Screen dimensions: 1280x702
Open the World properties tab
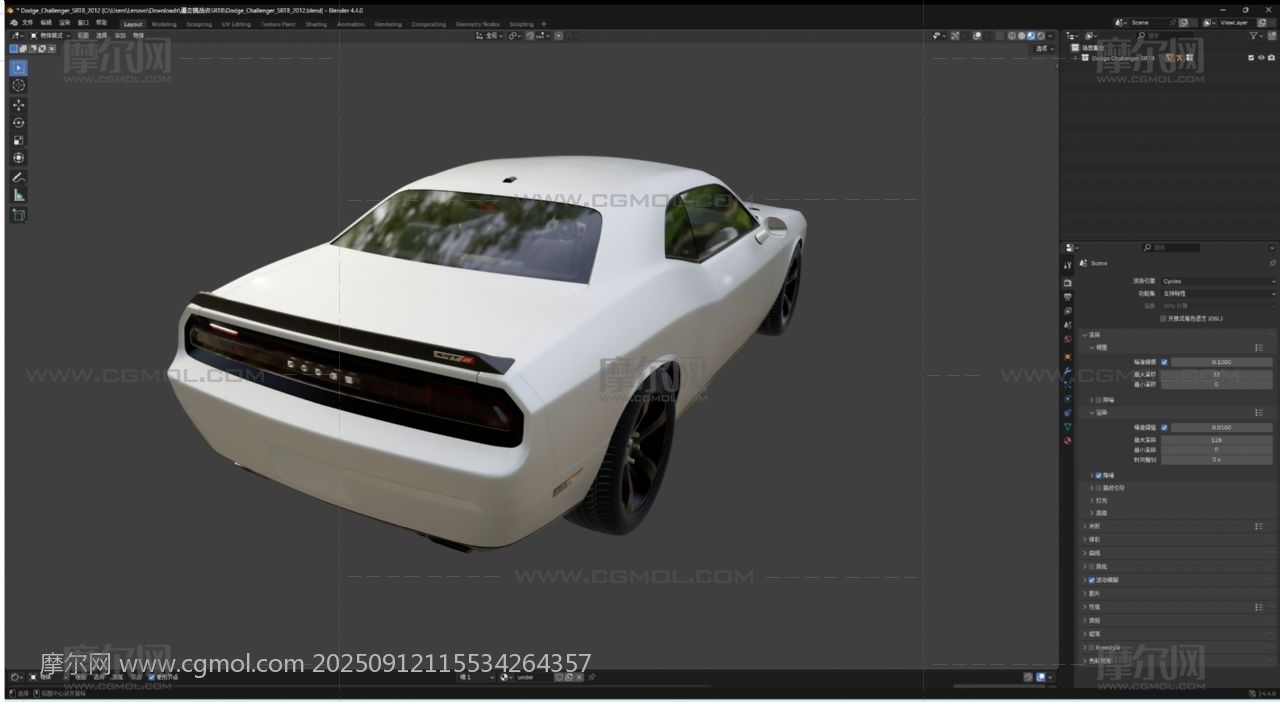[1068, 339]
